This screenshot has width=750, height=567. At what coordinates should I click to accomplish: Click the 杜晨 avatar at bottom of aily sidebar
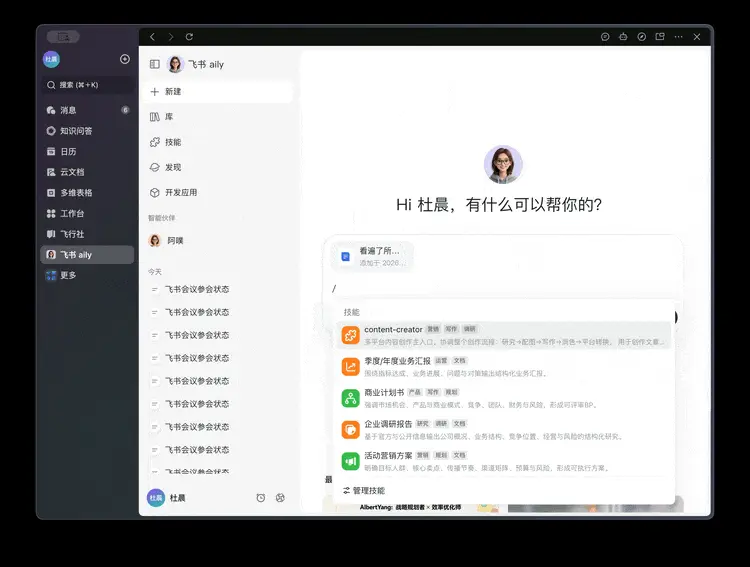click(x=156, y=498)
